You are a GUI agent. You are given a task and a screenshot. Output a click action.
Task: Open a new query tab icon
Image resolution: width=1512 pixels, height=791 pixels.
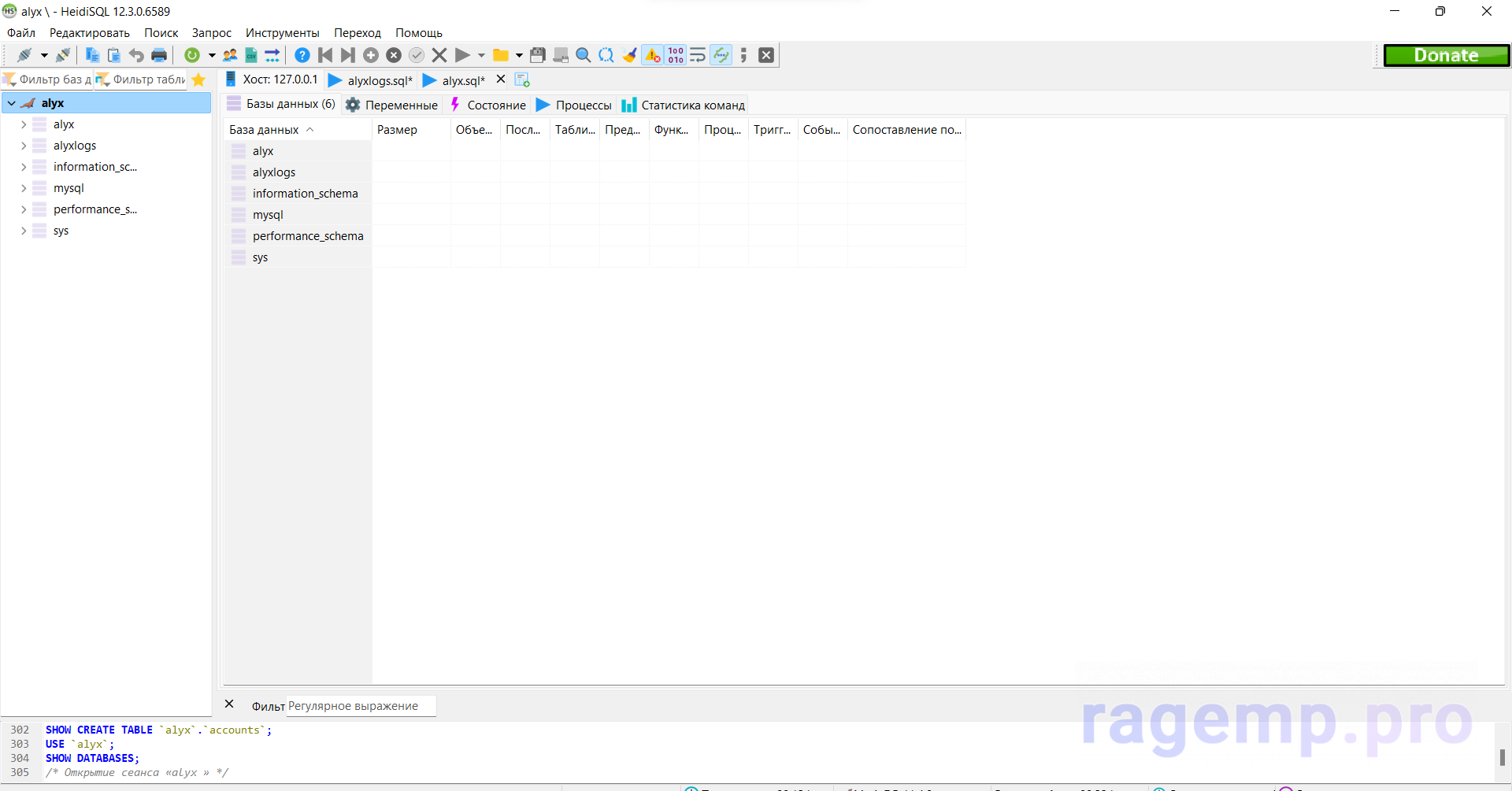coord(522,80)
